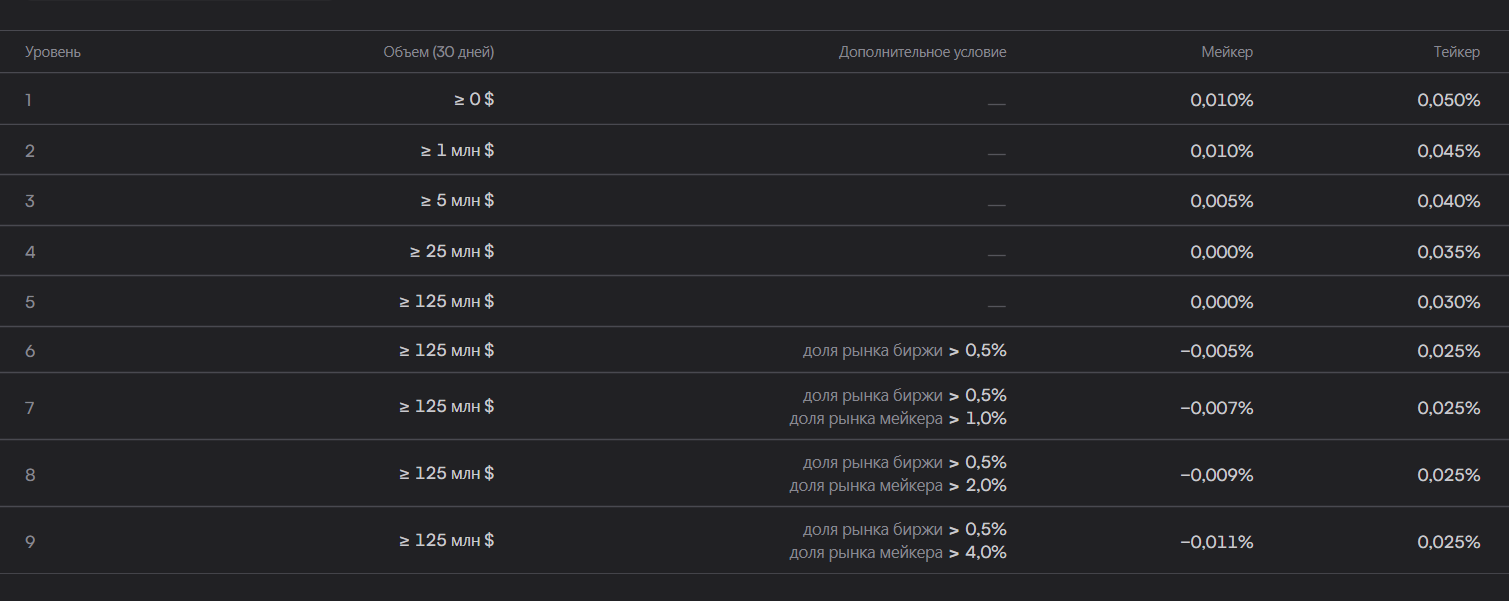1509x601 pixels.
Task: Click maker fee −0,005% in level 6
Action: click(1217, 351)
